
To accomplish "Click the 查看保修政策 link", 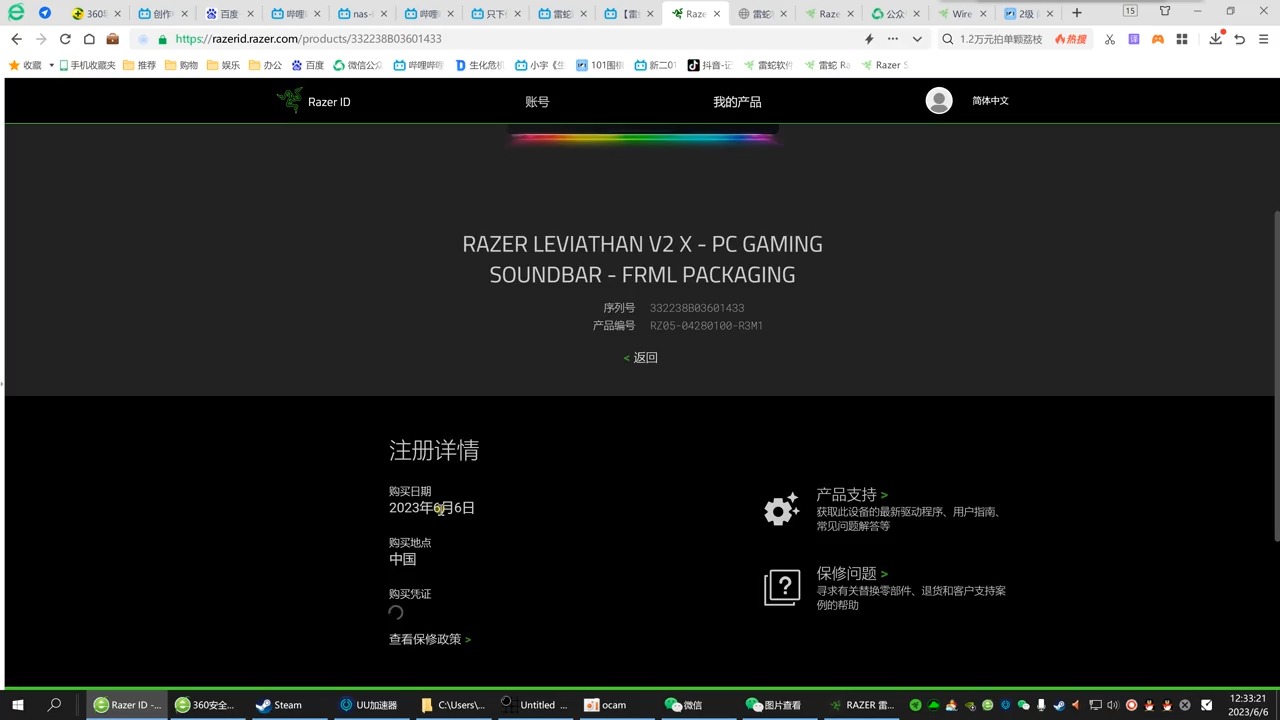I will click(430, 639).
